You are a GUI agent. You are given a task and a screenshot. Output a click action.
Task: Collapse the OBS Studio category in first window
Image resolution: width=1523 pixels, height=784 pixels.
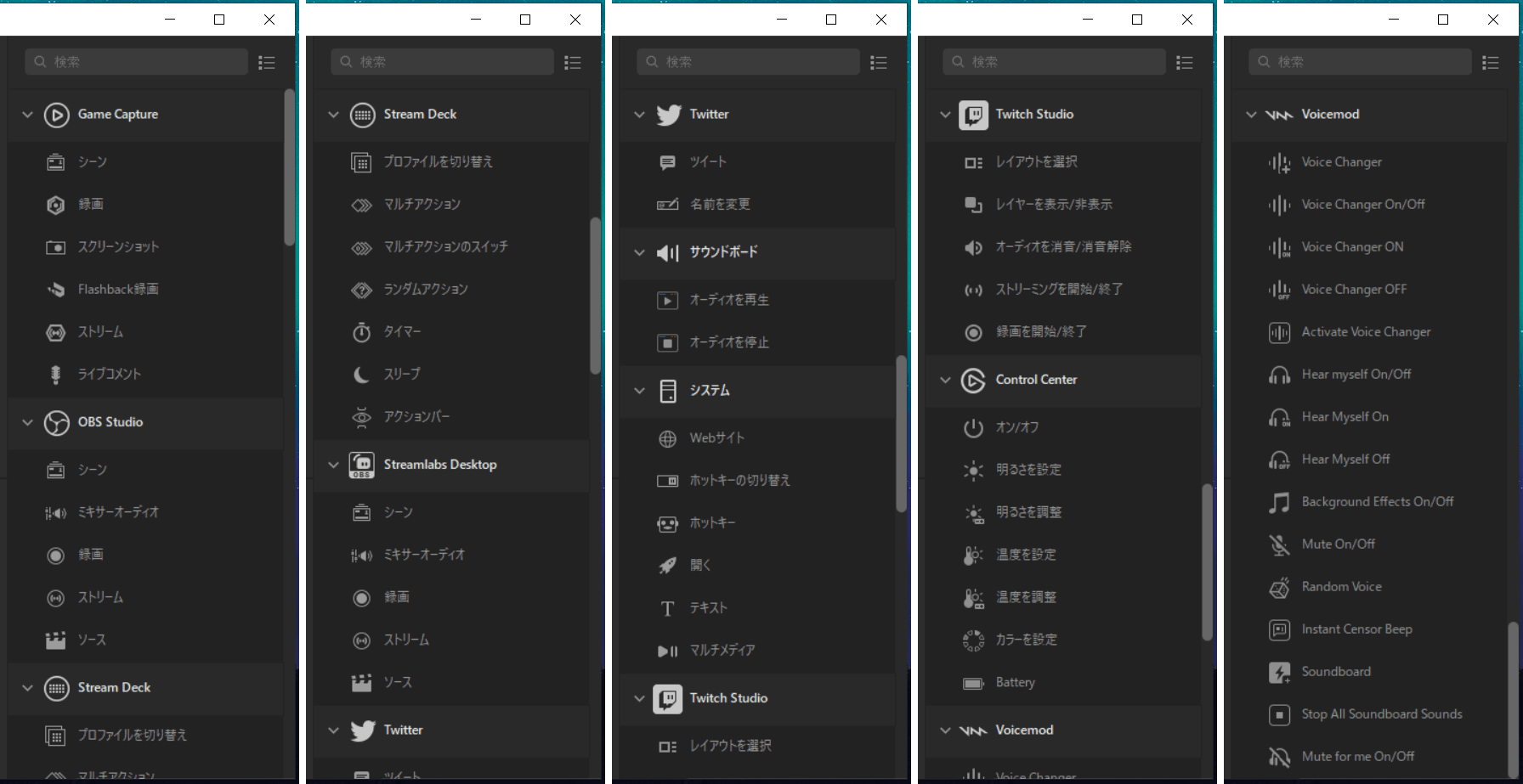pyautogui.click(x=27, y=422)
